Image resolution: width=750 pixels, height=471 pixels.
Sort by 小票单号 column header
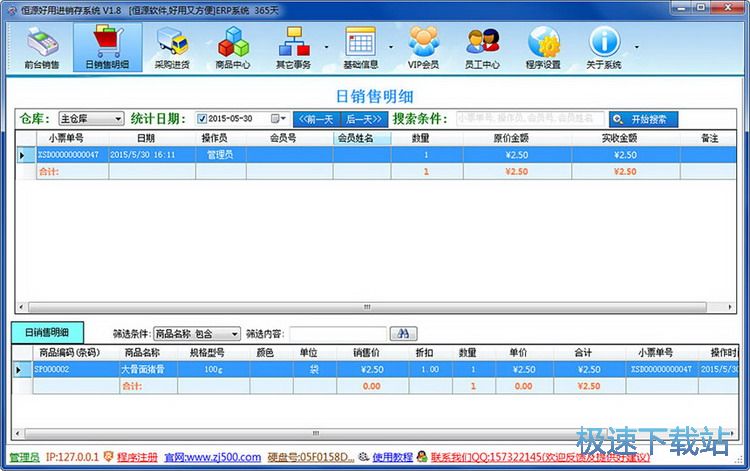66,138
